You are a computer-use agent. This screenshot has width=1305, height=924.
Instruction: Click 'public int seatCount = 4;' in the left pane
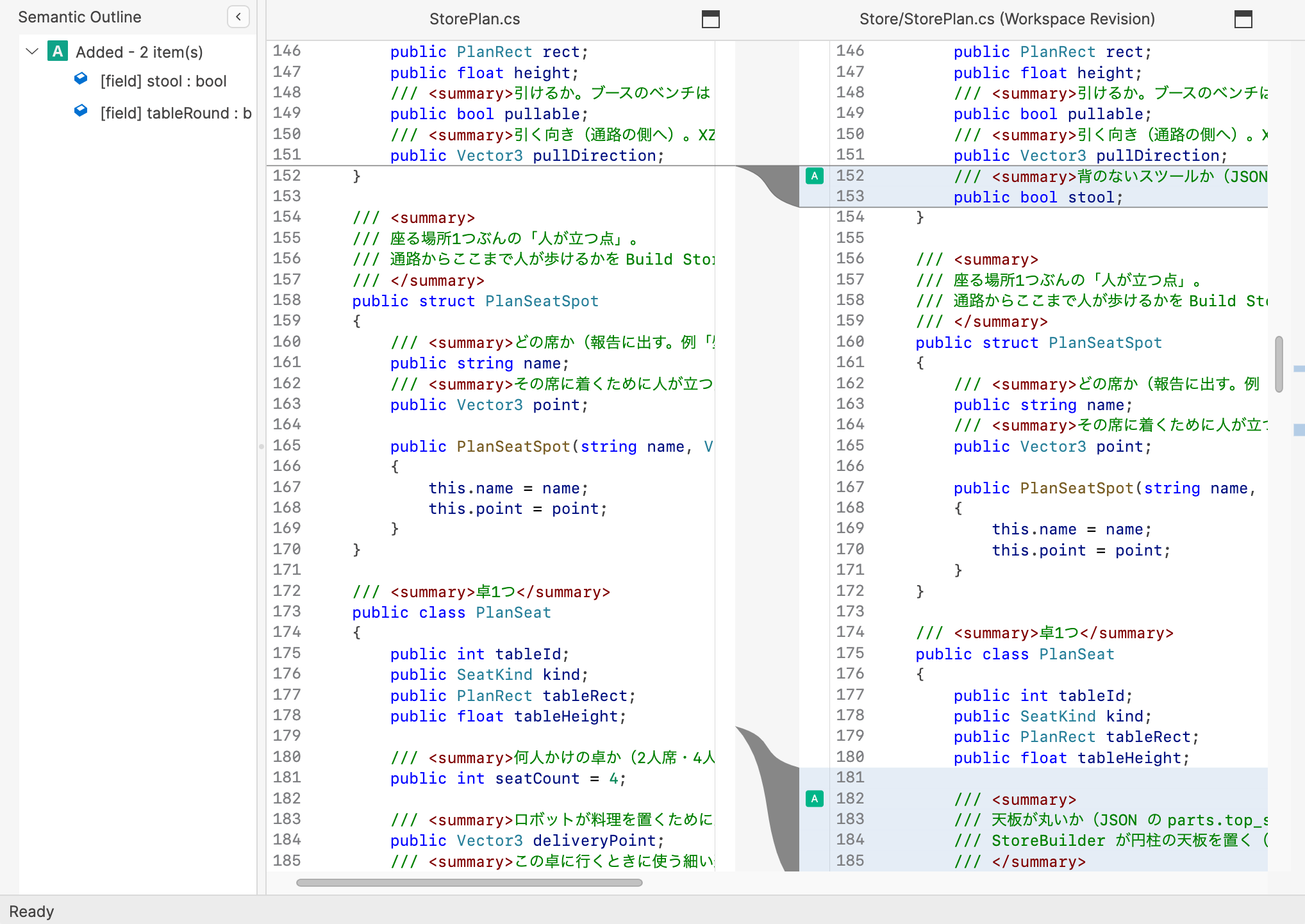[508, 779]
